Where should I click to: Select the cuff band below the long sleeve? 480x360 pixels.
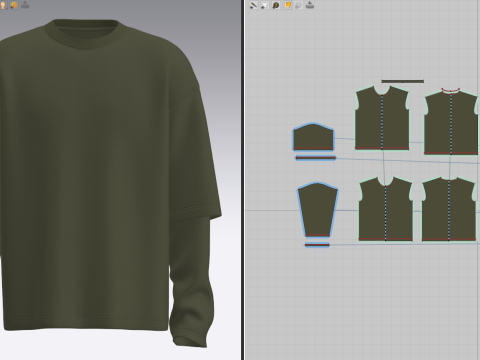317,245
